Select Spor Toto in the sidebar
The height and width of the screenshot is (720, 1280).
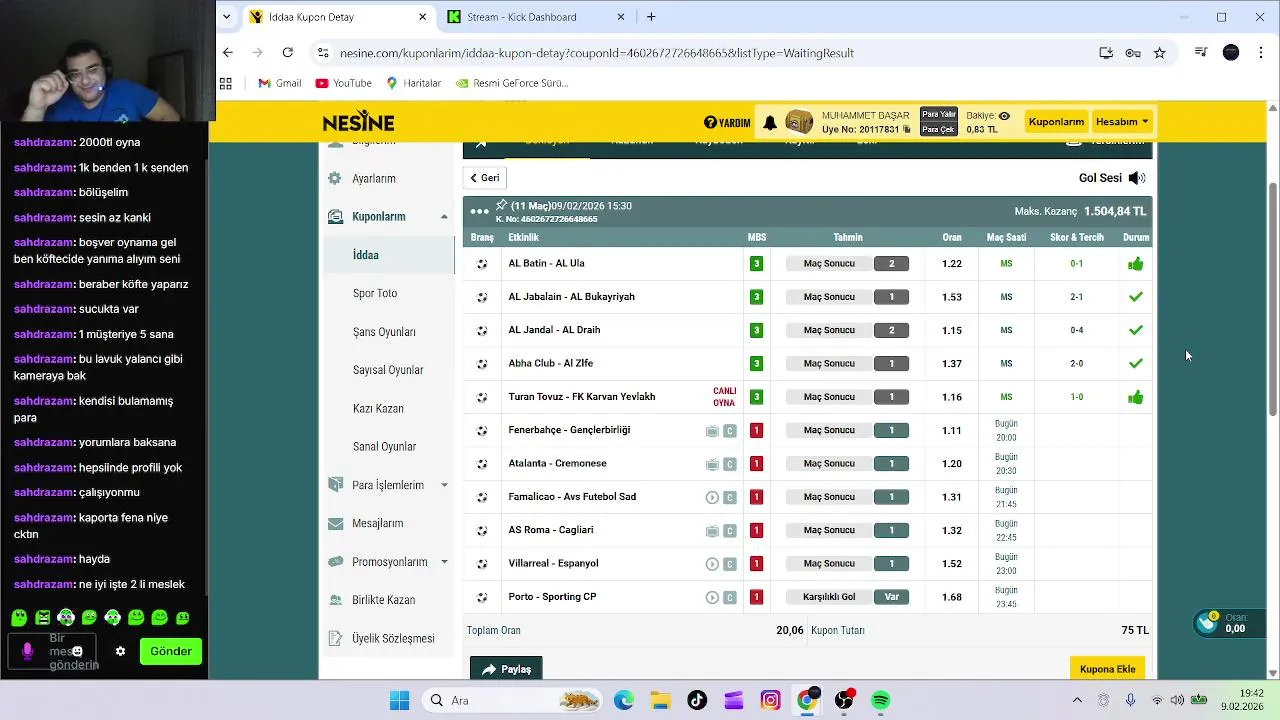[375, 293]
